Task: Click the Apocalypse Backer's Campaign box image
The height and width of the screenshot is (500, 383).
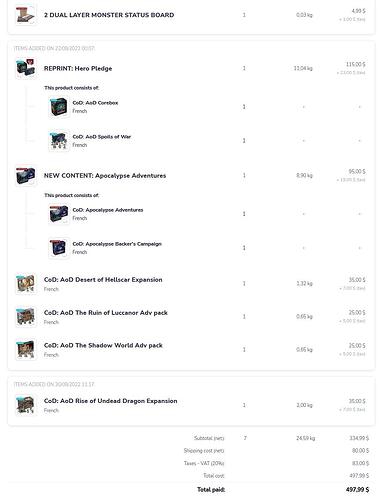Action: point(59,248)
